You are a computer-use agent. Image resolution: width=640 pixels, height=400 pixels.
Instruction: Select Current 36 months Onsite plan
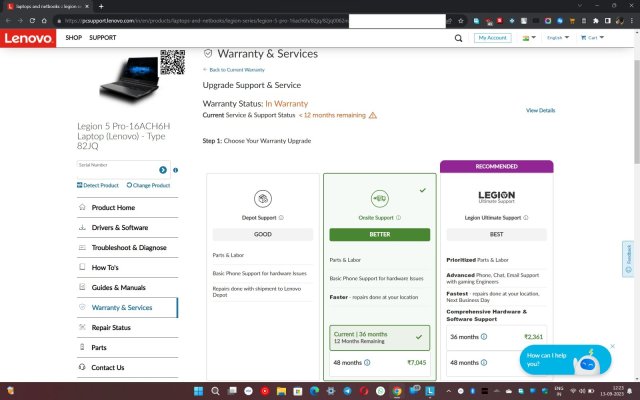380,338
